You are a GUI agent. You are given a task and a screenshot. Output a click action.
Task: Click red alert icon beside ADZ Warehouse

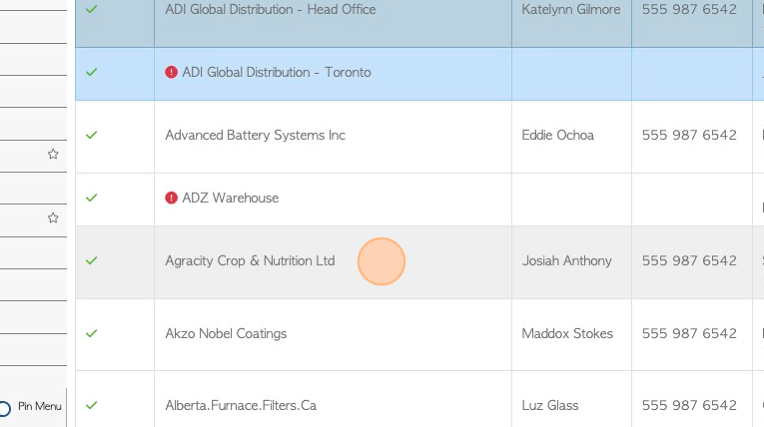pyautogui.click(x=171, y=198)
